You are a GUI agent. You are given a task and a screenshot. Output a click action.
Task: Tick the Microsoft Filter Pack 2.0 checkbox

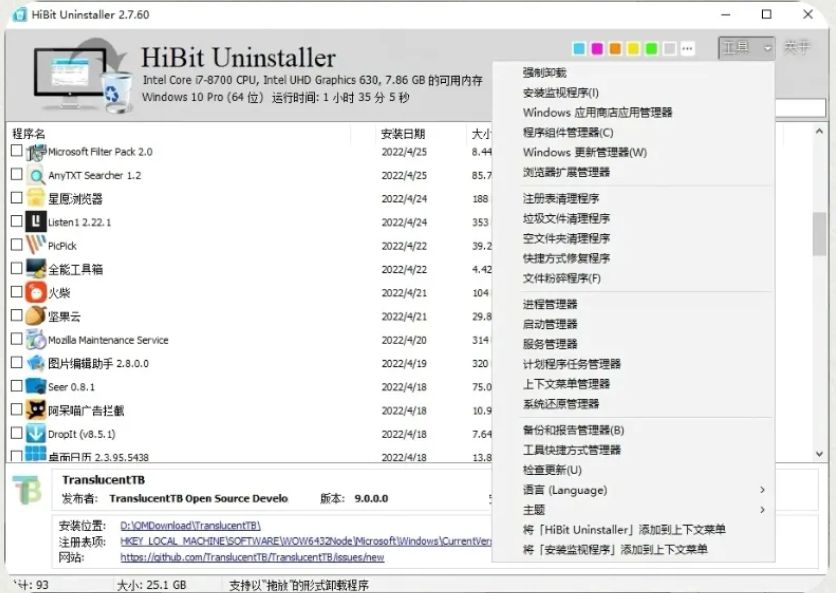click(x=17, y=151)
